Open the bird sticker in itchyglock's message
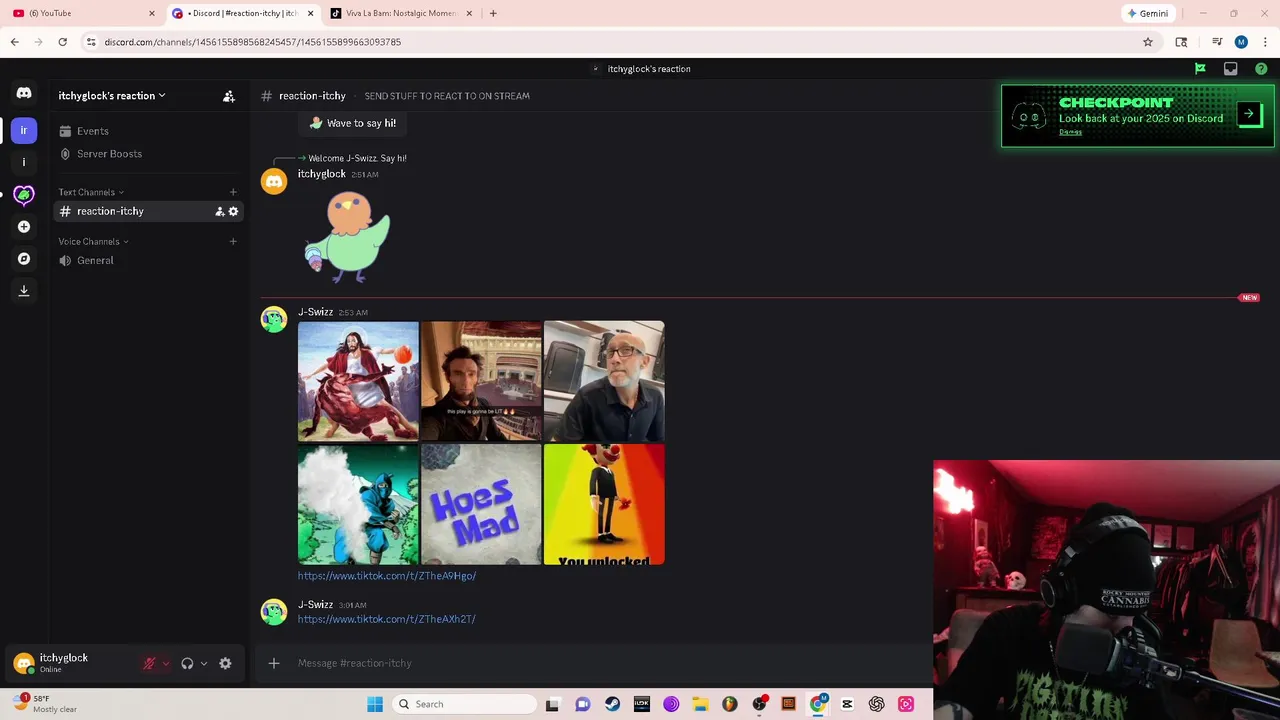The image size is (1280, 720). click(x=346, y=238)
